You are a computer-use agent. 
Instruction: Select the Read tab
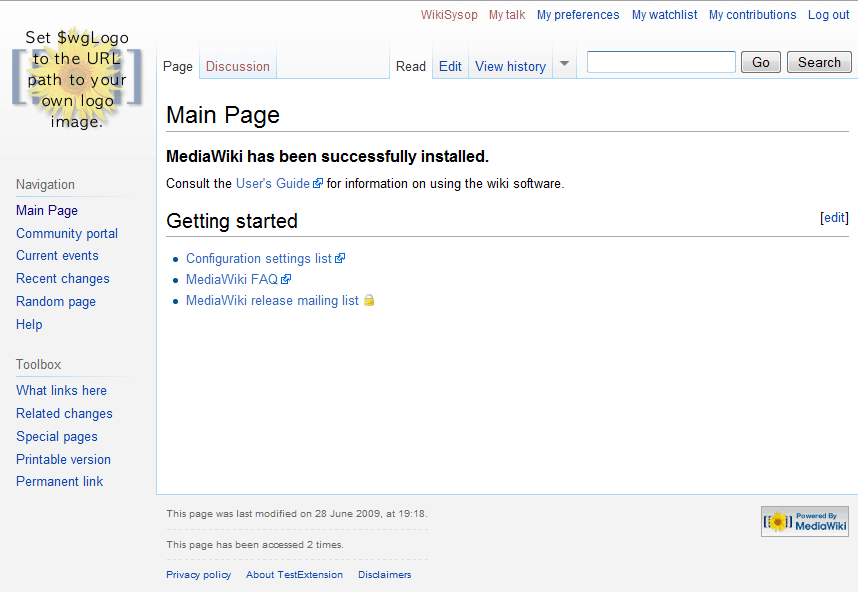point(411,66)
